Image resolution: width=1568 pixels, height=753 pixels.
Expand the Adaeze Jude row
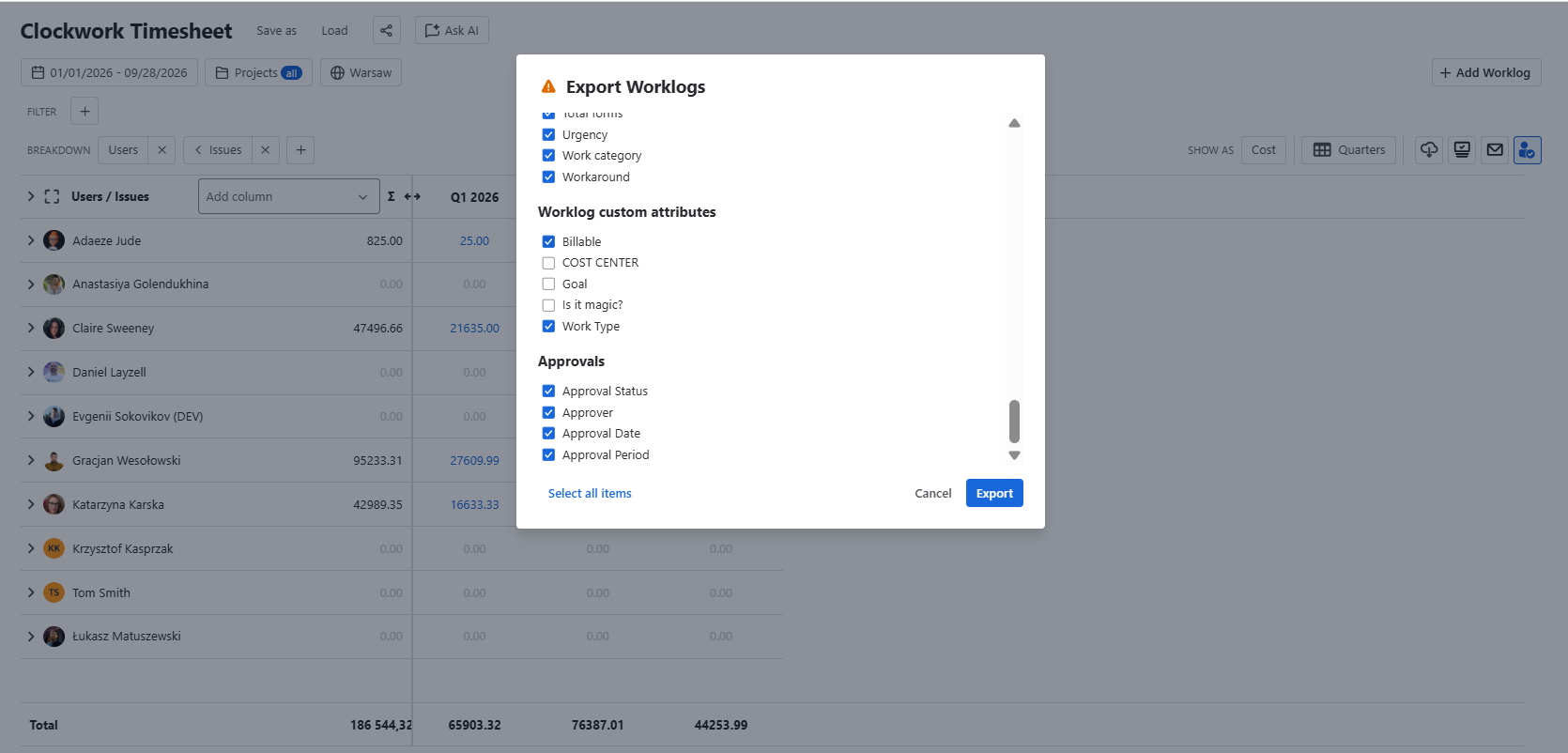[31, 240]
